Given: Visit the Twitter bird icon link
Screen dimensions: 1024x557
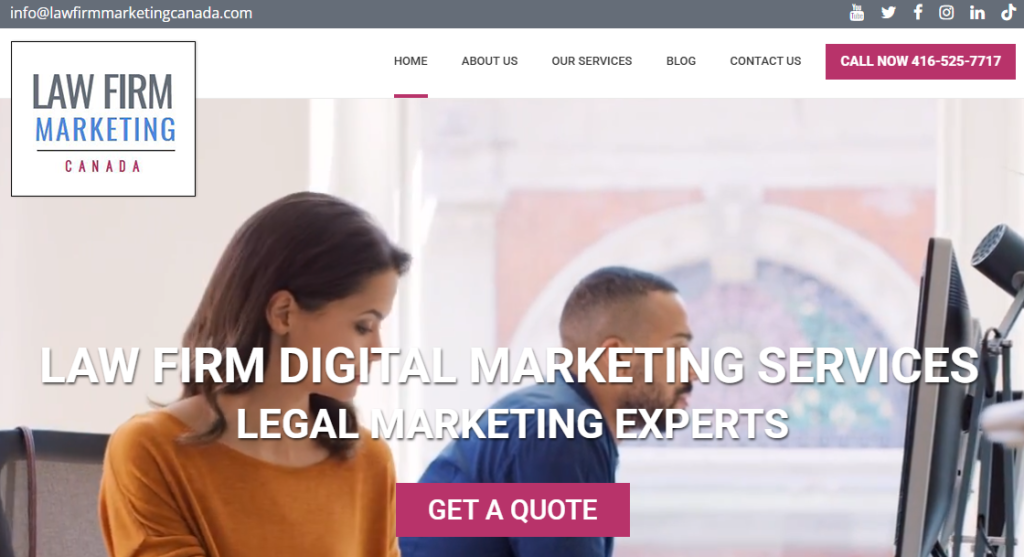Looking at the screenshot, I should pyautogui.click(x=888, y=12).
